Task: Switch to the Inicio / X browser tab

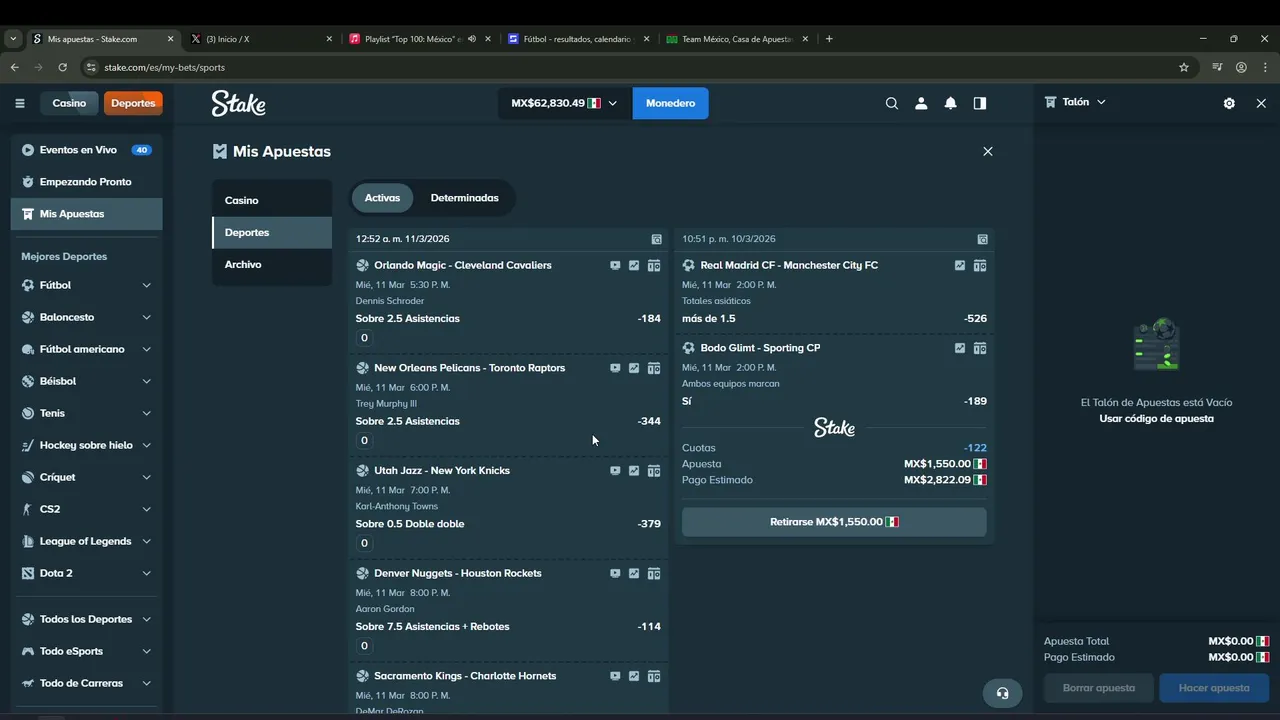Action: tap(262, 39)
